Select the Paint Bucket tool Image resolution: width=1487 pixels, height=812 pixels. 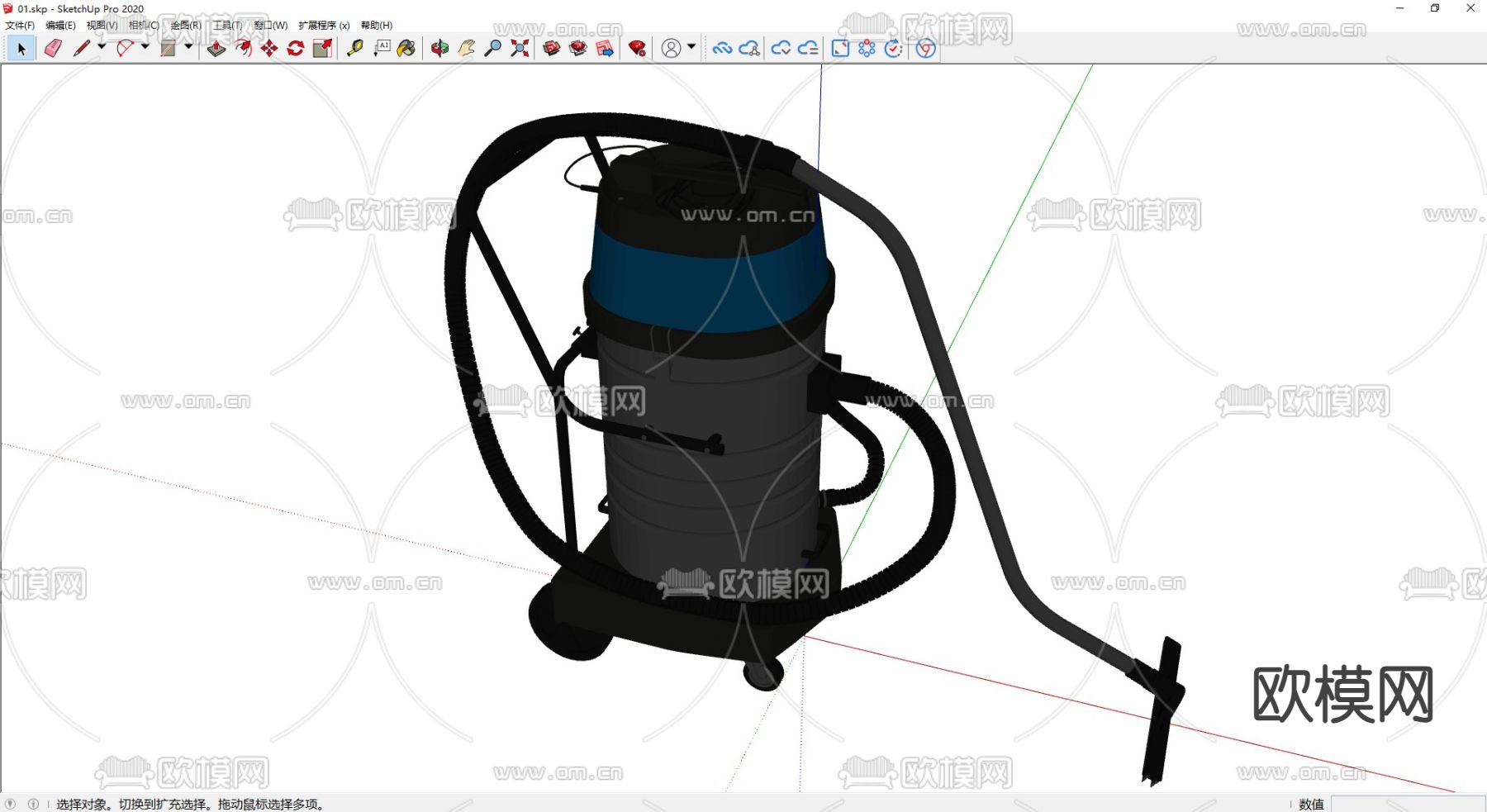pos(406,49)
